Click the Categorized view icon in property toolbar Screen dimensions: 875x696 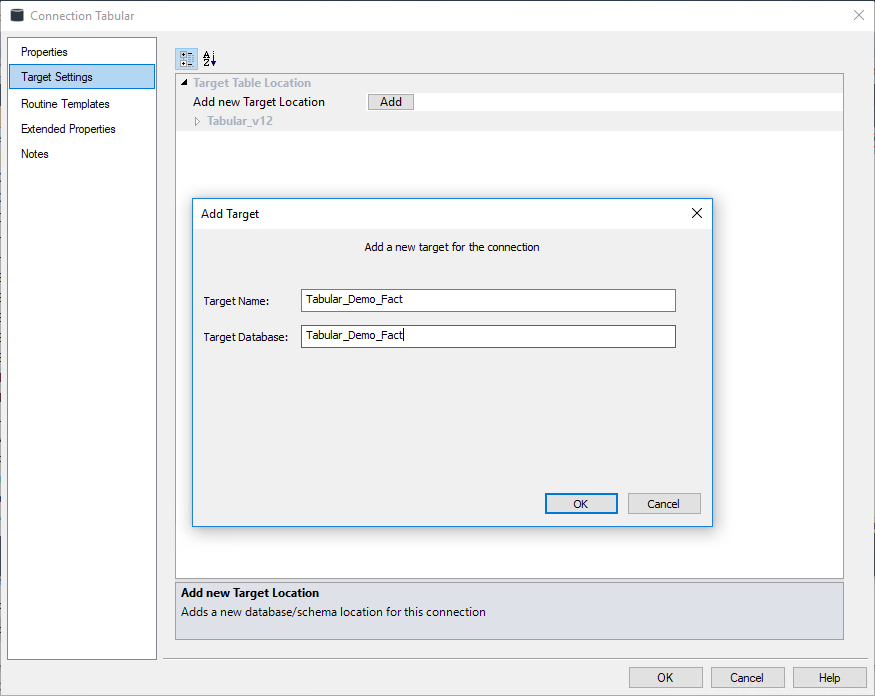(187, 59)
